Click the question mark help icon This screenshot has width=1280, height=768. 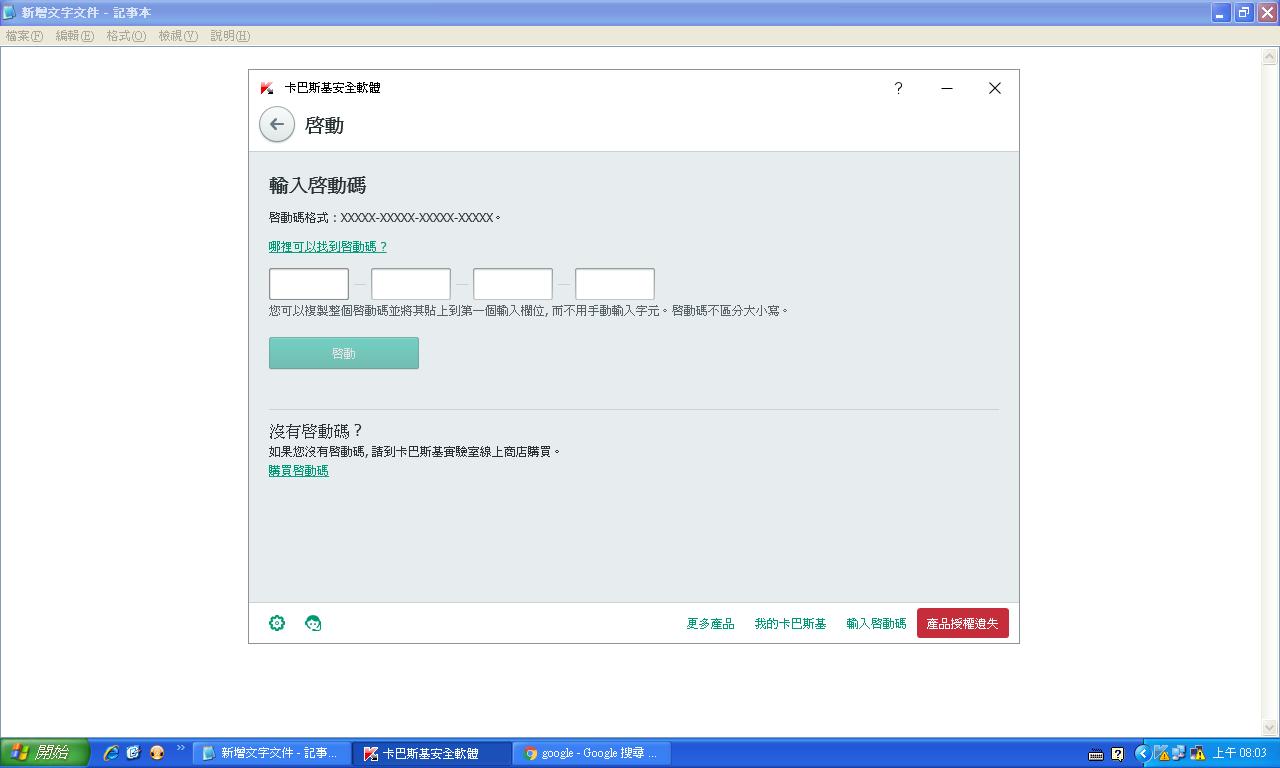point(898,88)
